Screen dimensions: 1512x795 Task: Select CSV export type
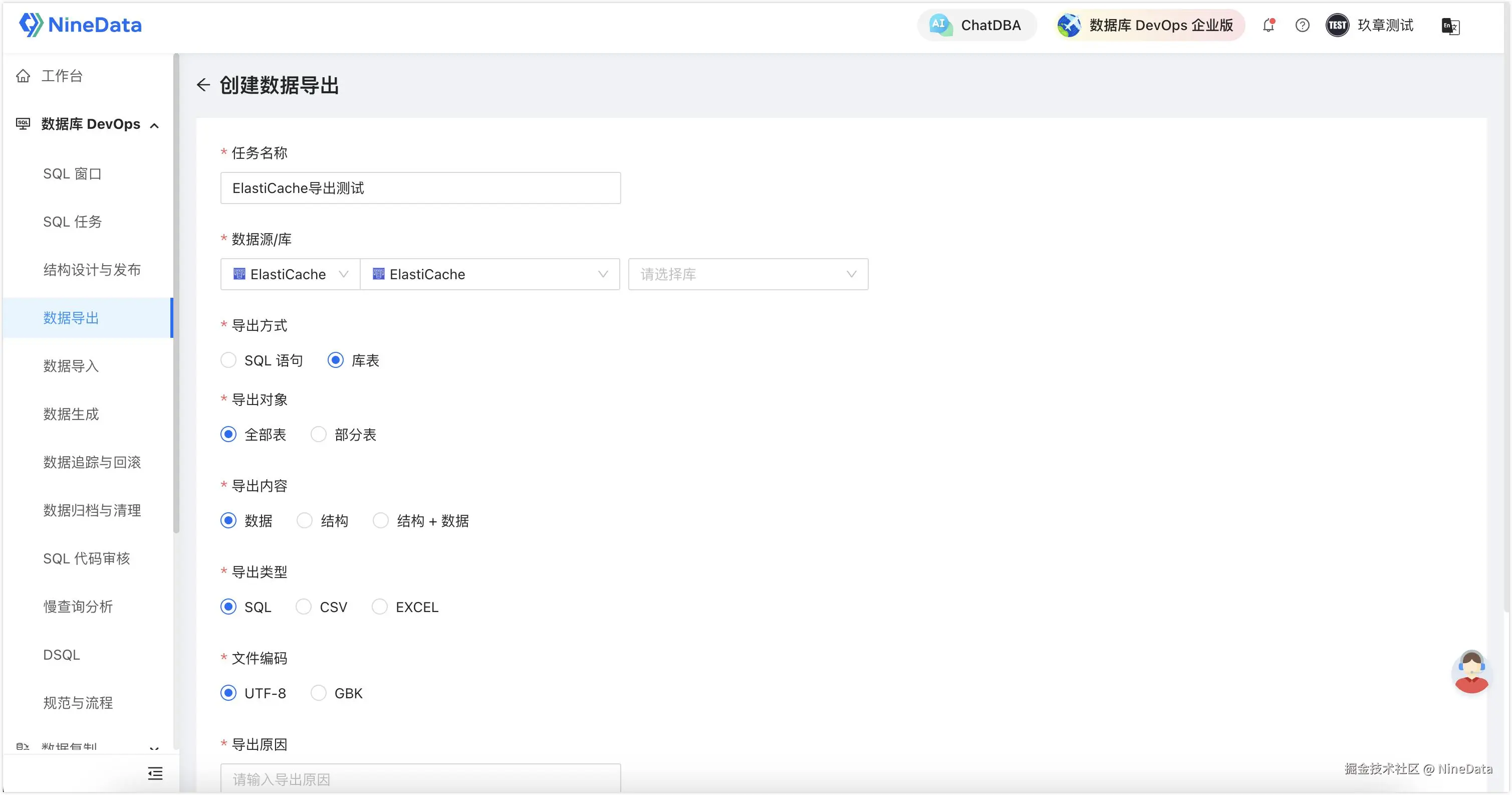click(x=304, y=607)
